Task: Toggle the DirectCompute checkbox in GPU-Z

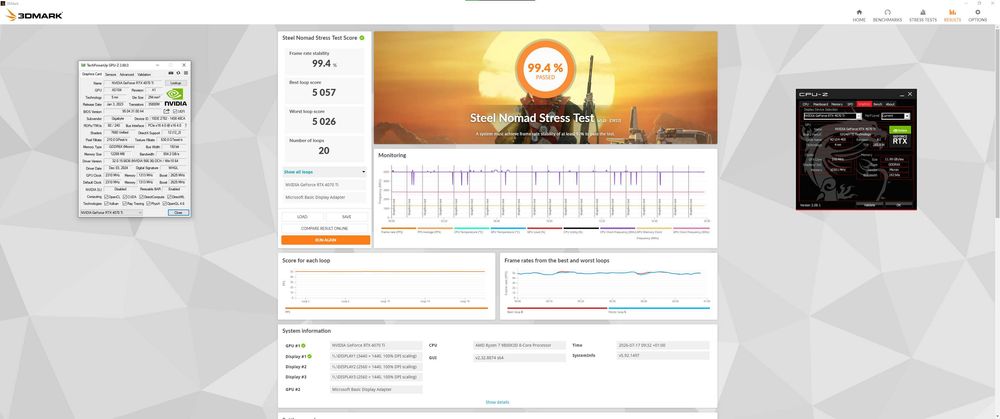Action: [141, 197]
